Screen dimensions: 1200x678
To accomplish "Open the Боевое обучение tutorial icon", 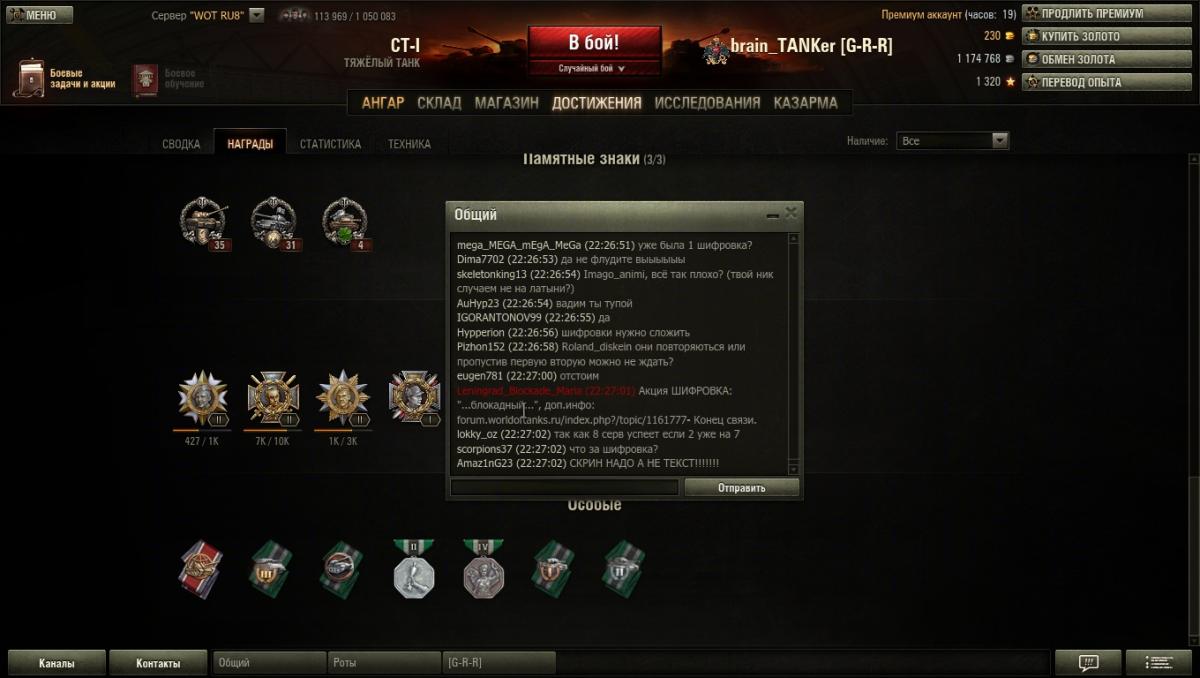I will click(146, 79).
